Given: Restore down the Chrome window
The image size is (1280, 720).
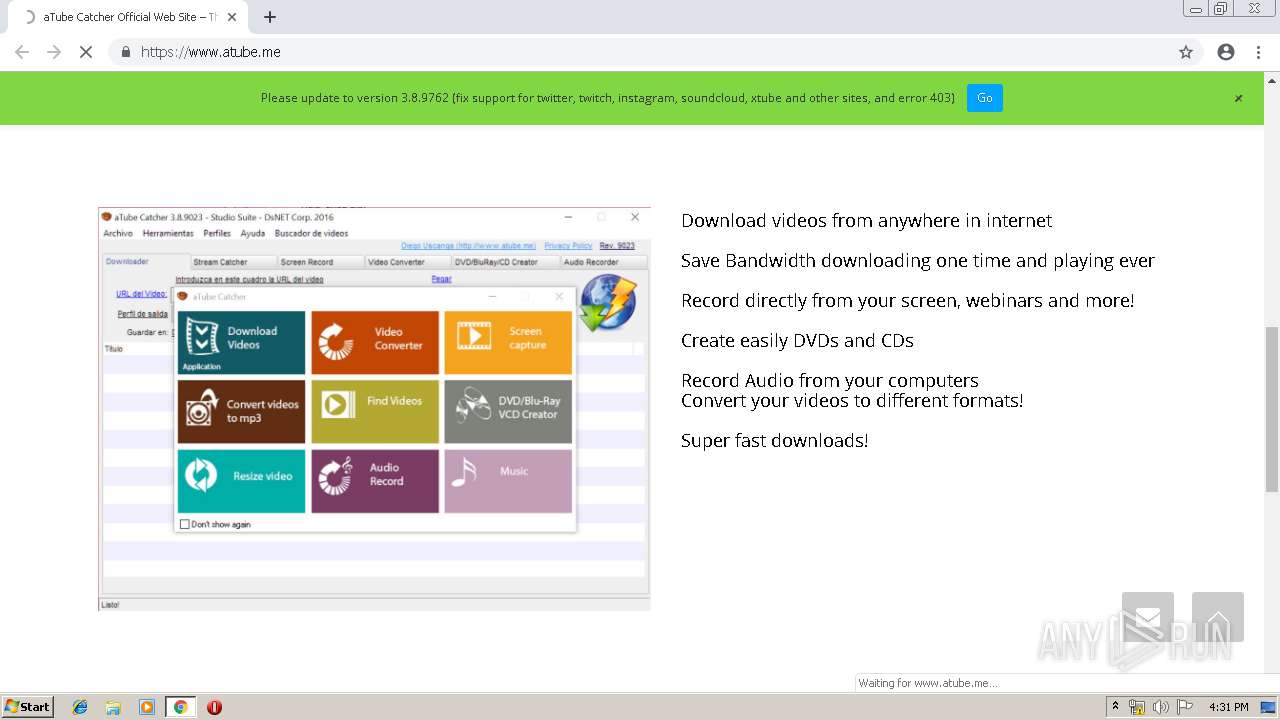Looking at the screenshot, I should point(1221,8).
